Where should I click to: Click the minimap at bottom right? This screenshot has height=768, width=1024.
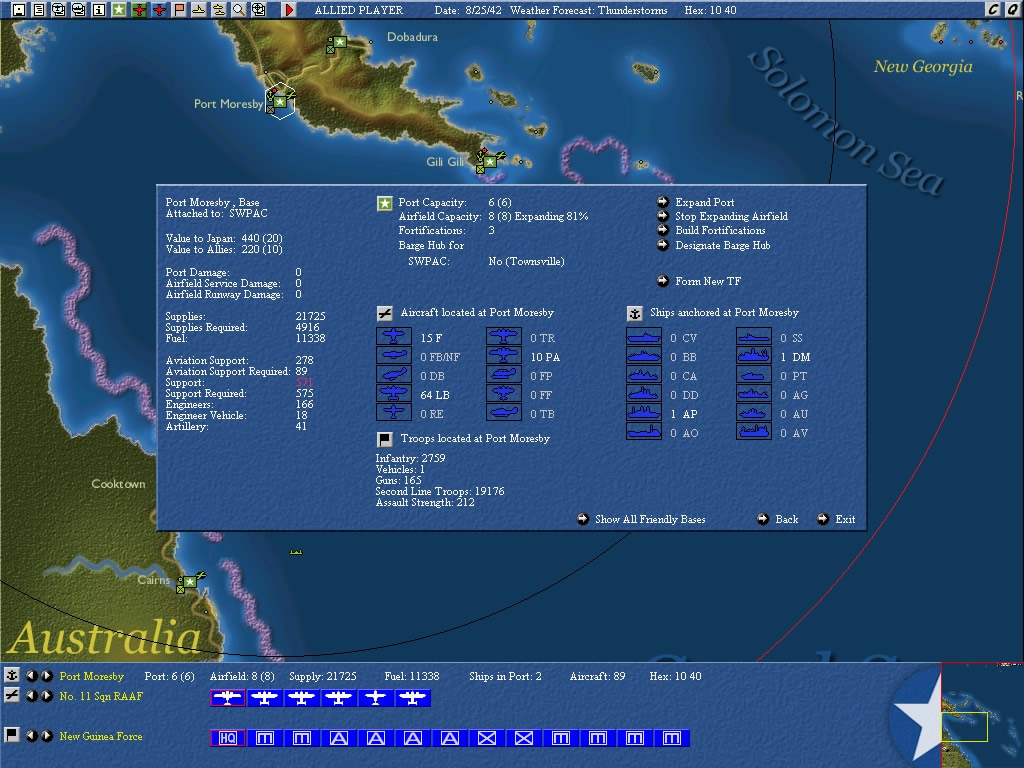pos(982,716)
